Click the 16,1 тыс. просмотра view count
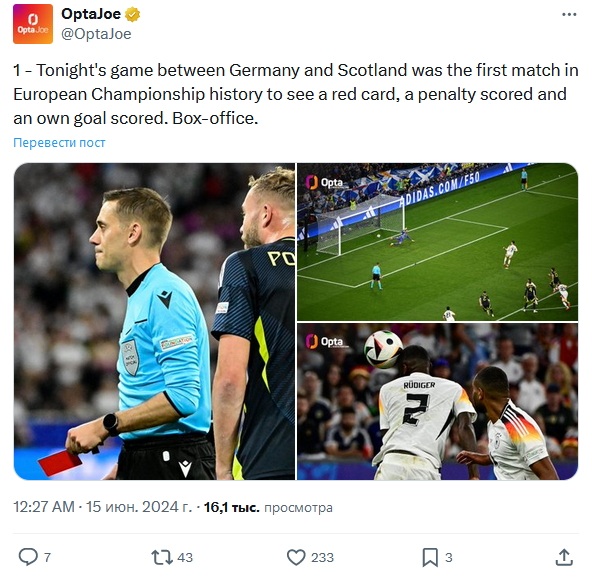 coord(268,507)
